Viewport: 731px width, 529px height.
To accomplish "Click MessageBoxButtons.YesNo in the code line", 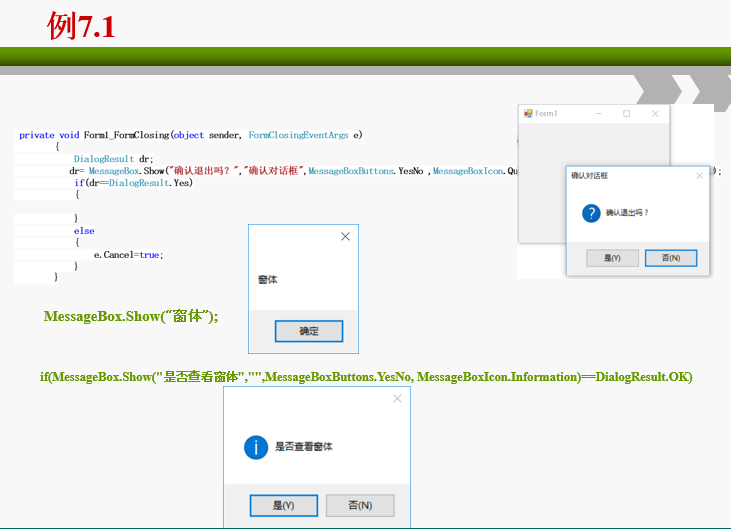I will click(366, 171).
